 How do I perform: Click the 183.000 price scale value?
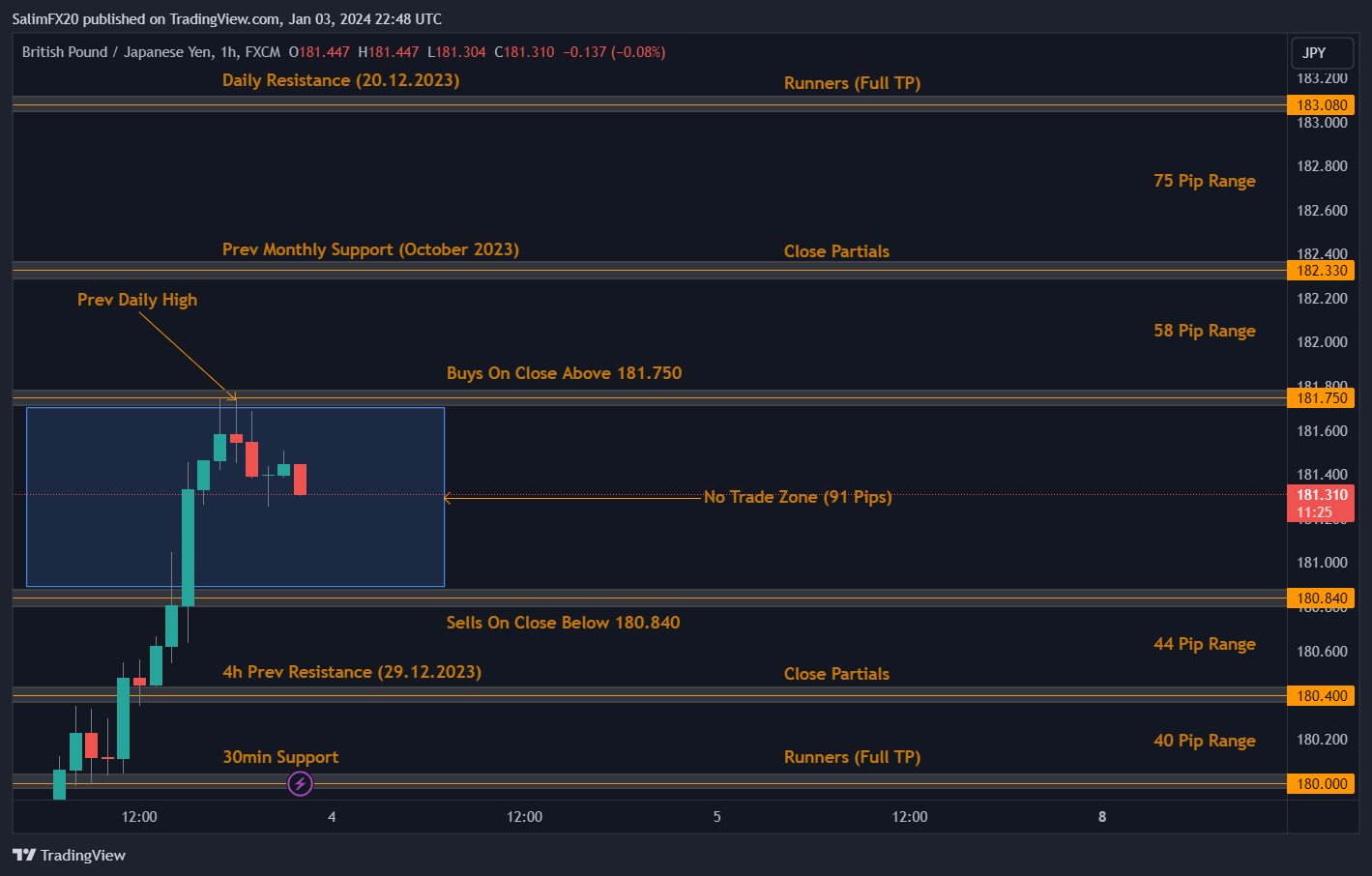click(1322, 123)
